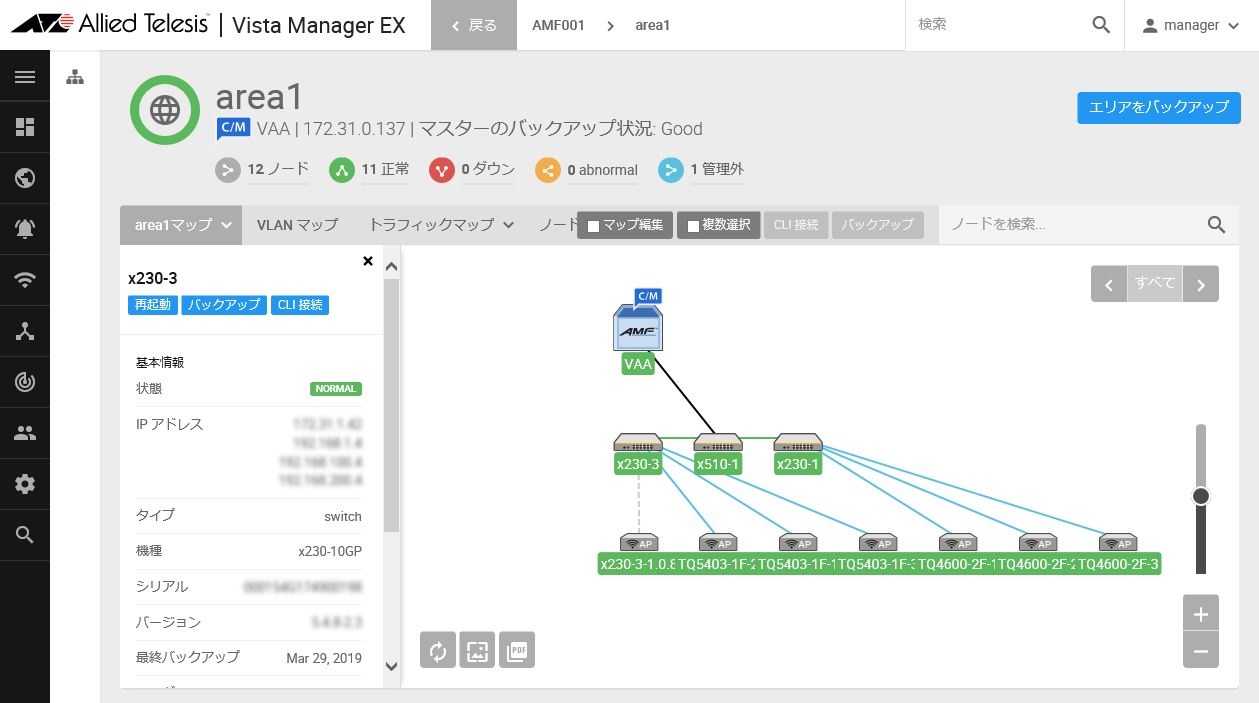Open the dashboard tiles icon in sidebar
The image size is (1259, 703).
25,127
